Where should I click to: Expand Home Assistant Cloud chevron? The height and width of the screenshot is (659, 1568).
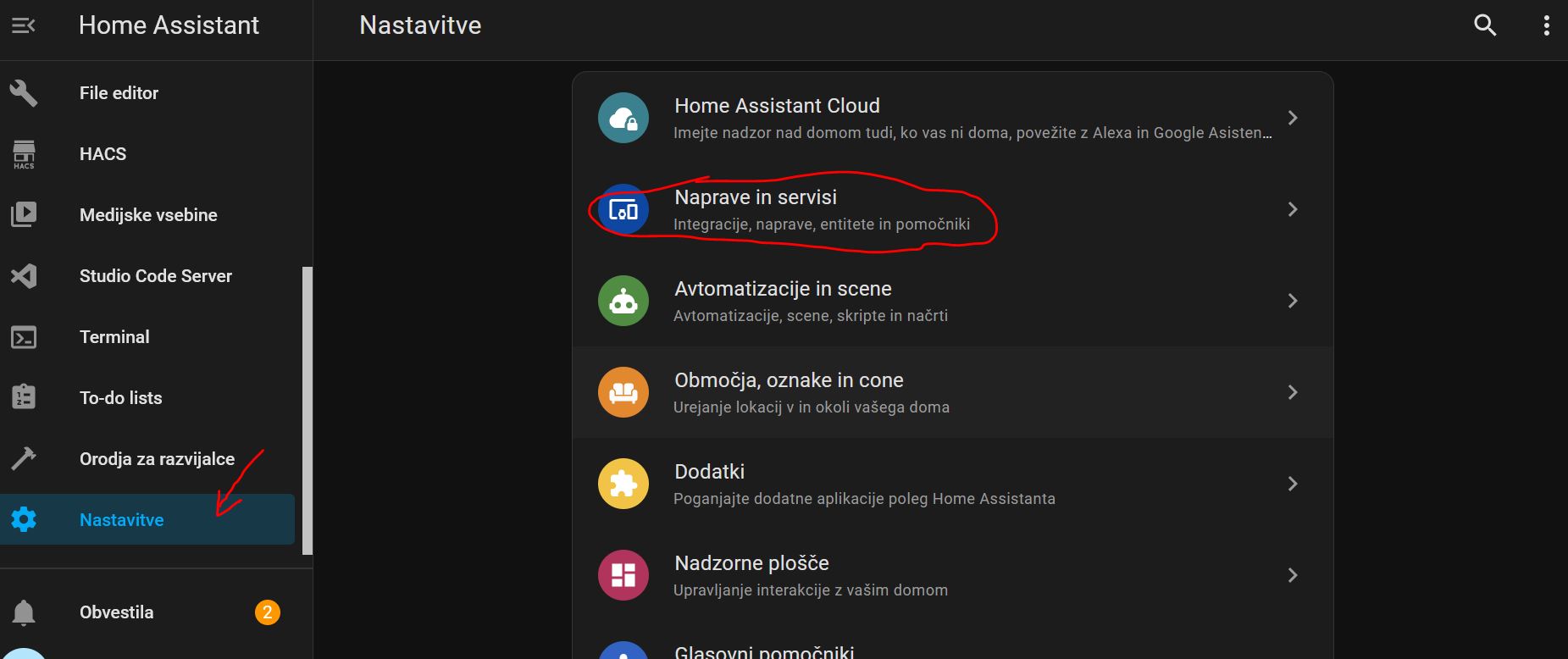click(x=1293, y=118)
